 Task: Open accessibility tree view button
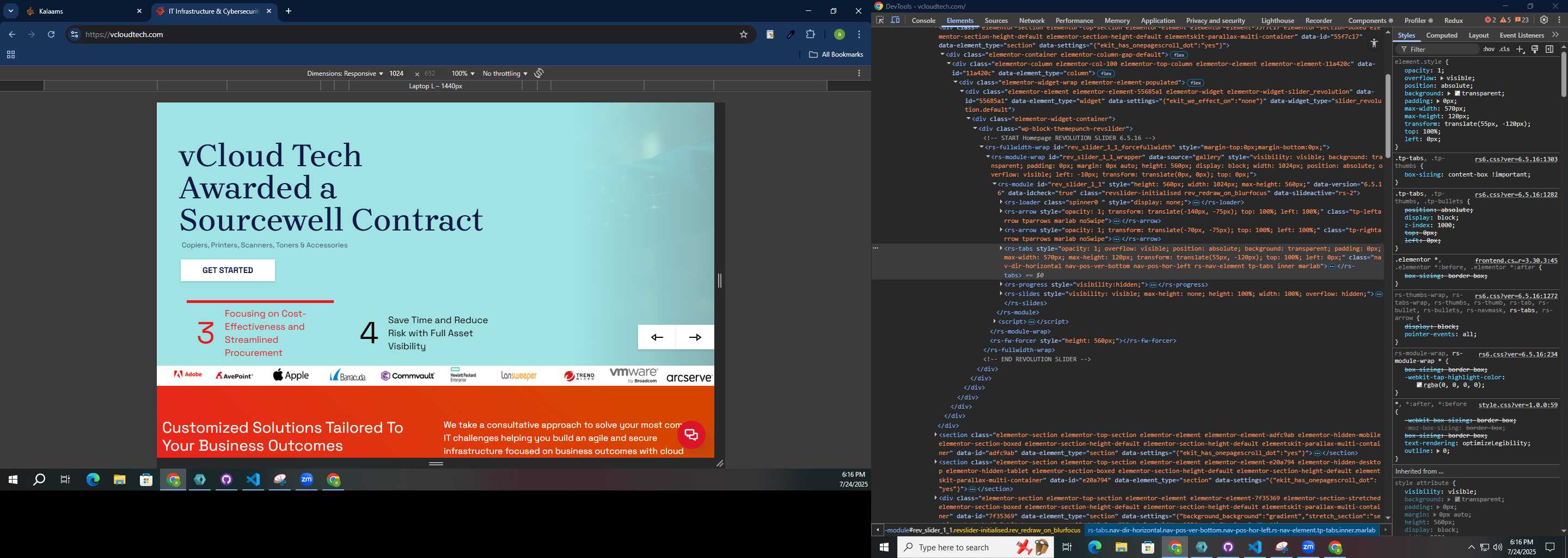tap(1374, 43)
